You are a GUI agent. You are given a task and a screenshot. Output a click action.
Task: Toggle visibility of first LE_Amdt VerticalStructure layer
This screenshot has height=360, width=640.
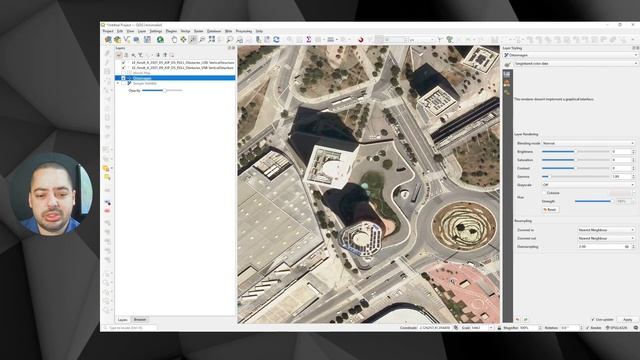coord(123,62)
